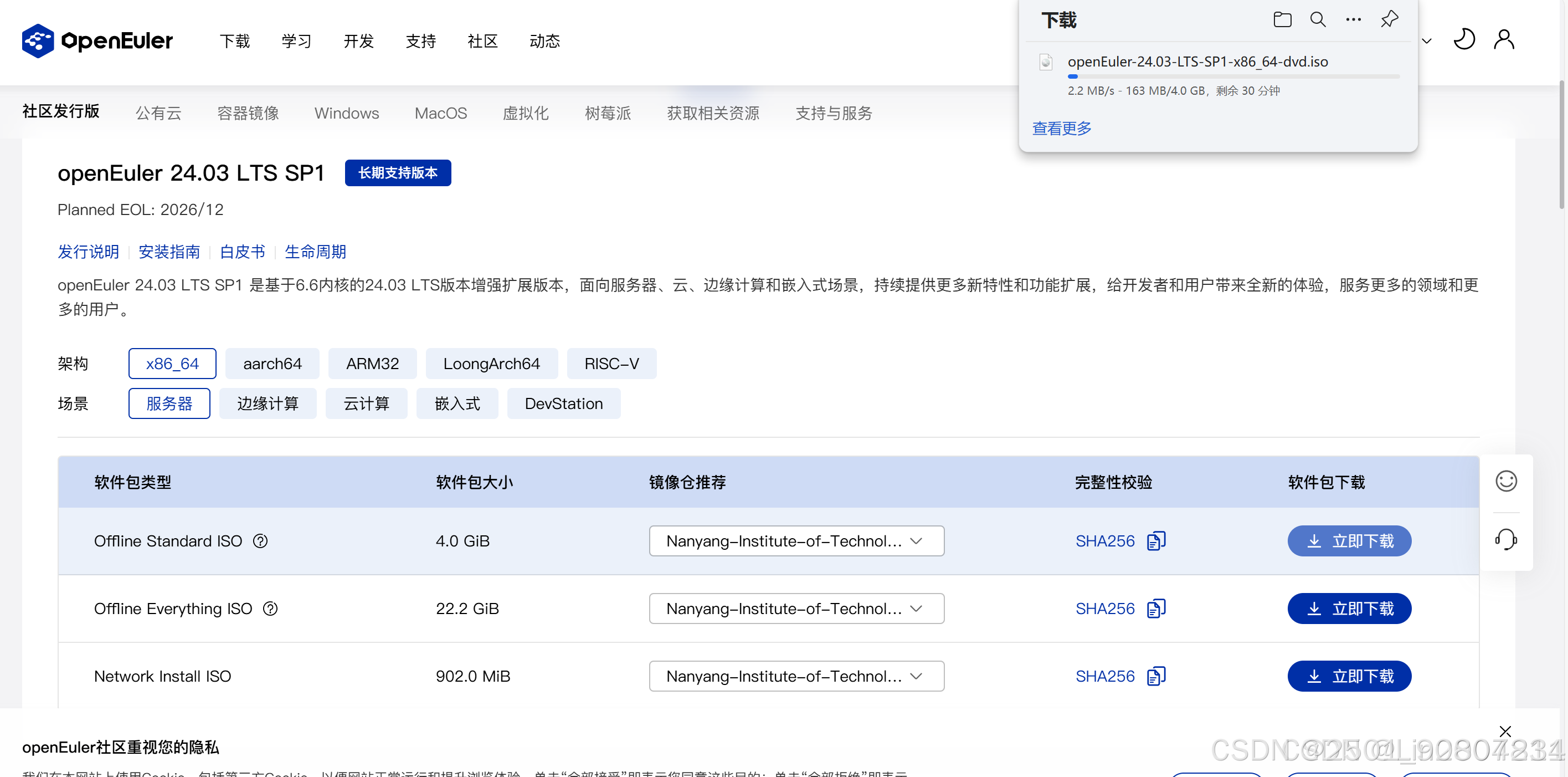
Task: Open smiley feedback icon on sidebar
Action: click(x=1506, y=481)
